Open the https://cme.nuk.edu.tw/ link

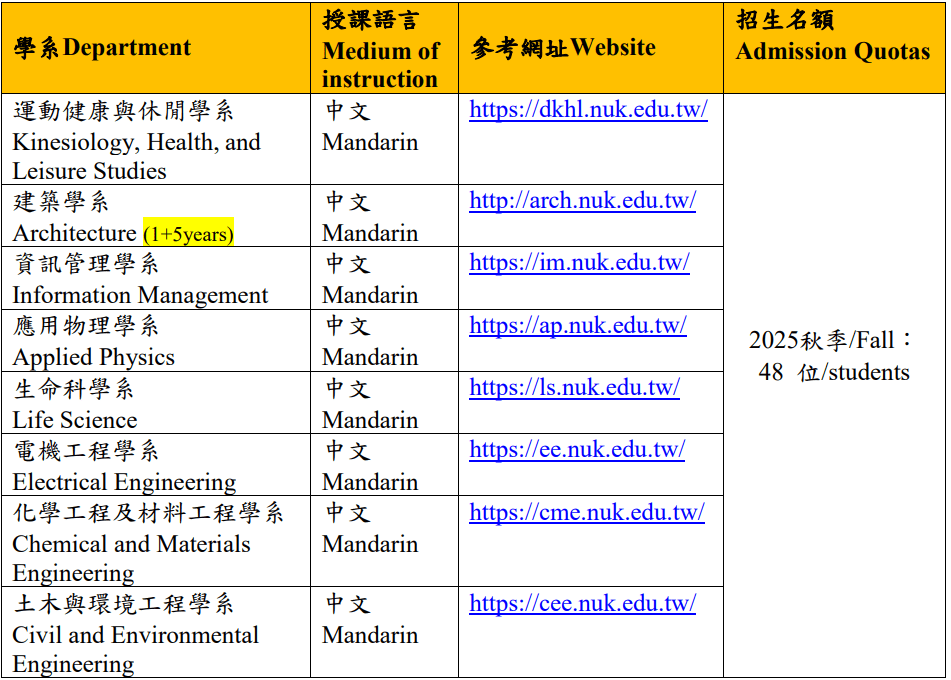tap(586, 513)
